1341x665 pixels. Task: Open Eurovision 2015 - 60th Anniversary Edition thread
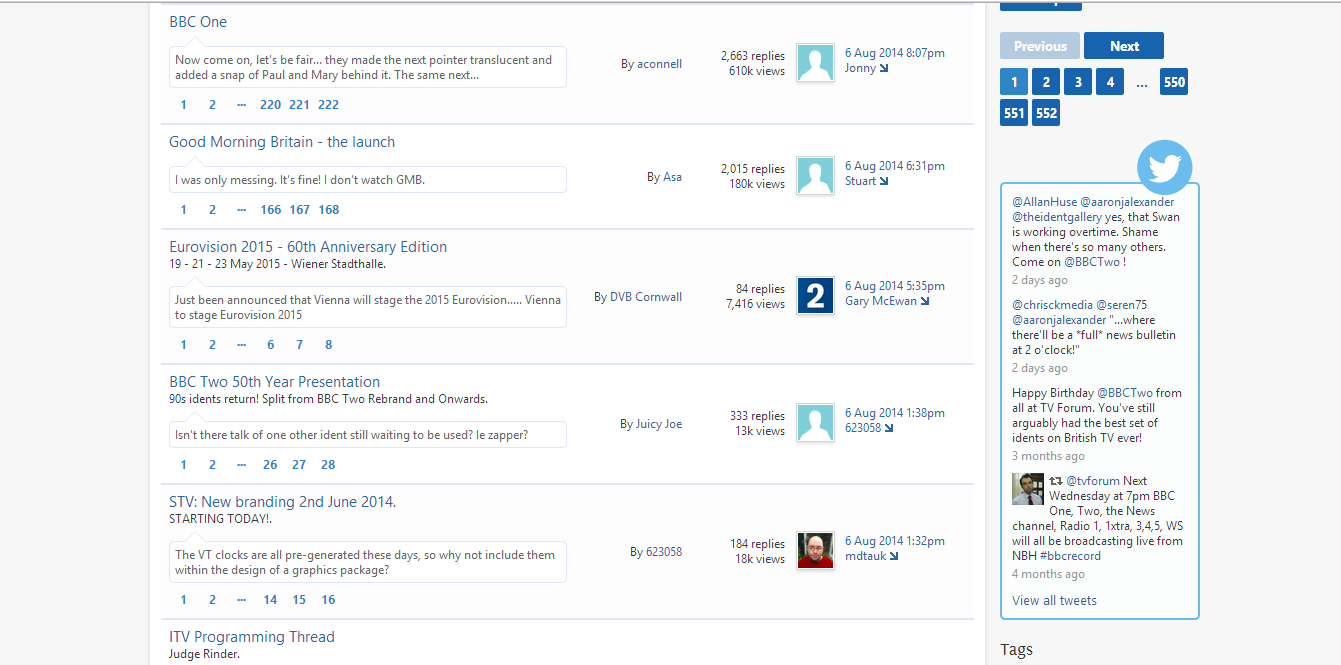[x=308, y=247]
